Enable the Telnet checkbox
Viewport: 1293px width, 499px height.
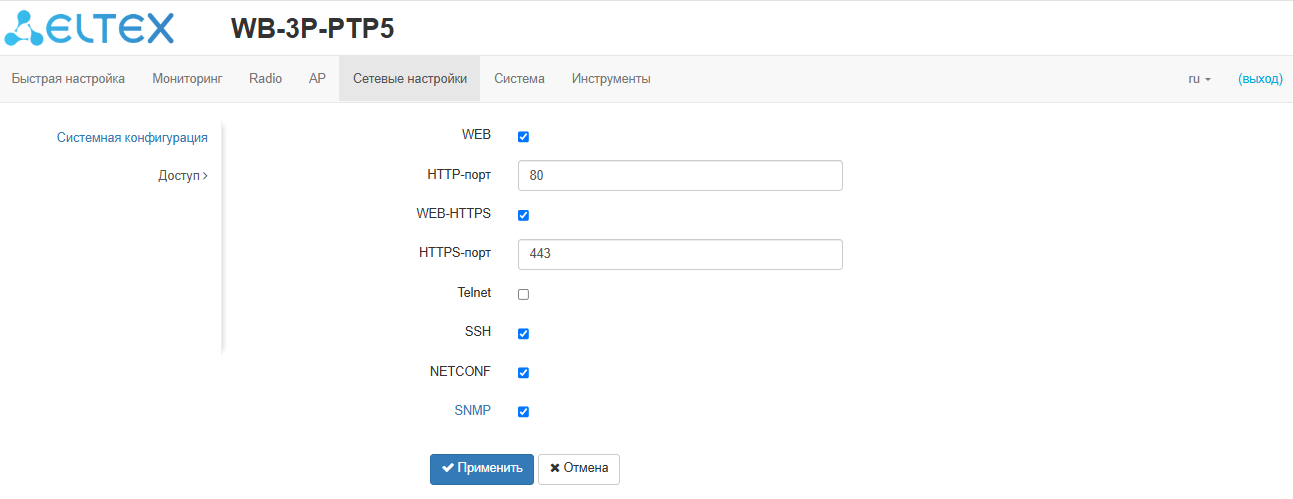click(x=523, y=294)
